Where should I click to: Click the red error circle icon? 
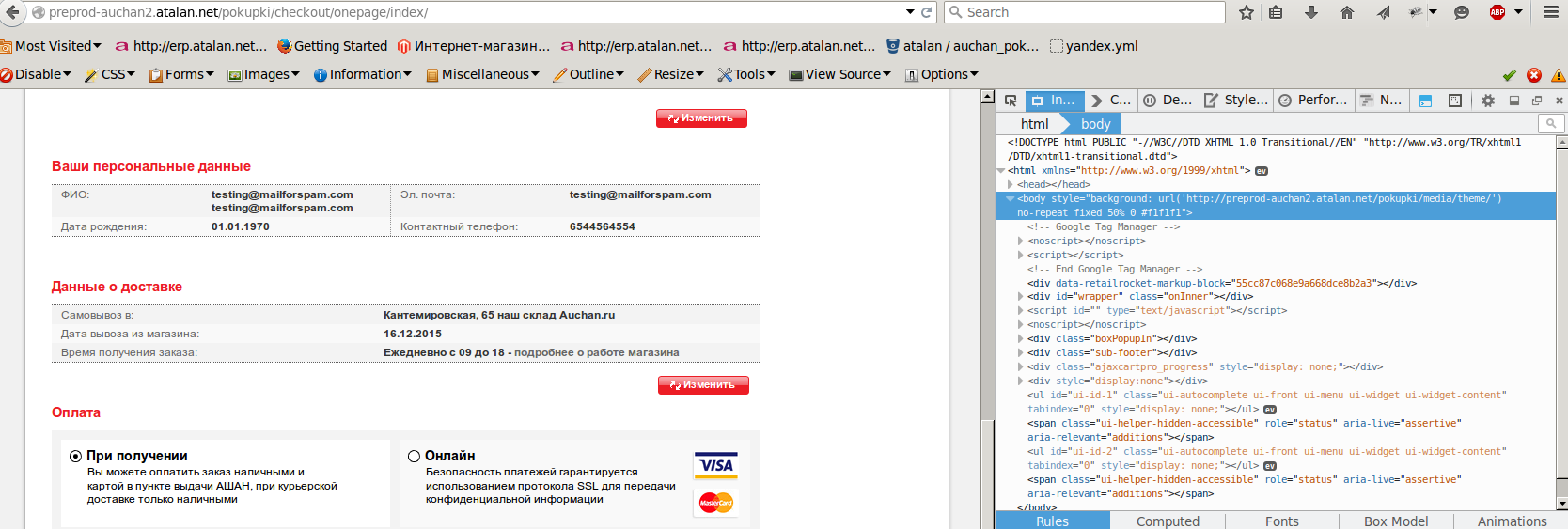[1534, 75]
